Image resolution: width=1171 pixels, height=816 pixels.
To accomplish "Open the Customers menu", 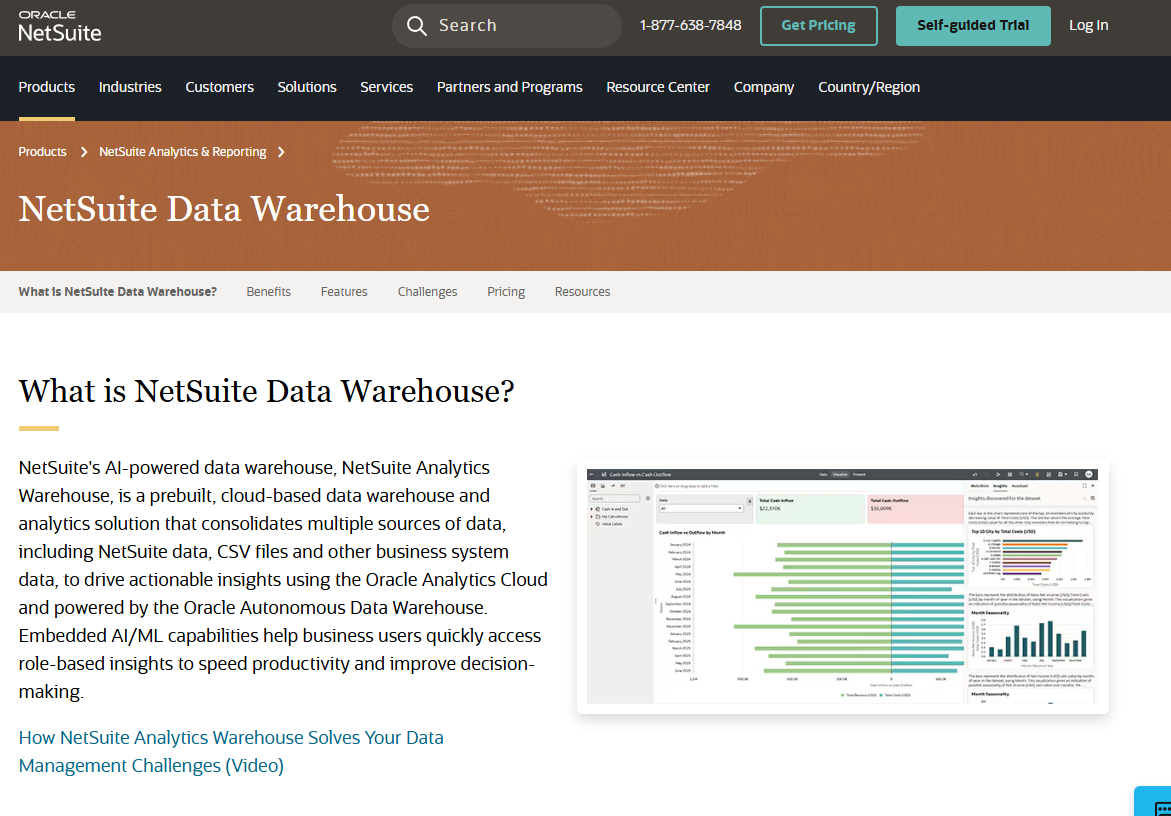I will pyautogui.click(x=220, y=87).
